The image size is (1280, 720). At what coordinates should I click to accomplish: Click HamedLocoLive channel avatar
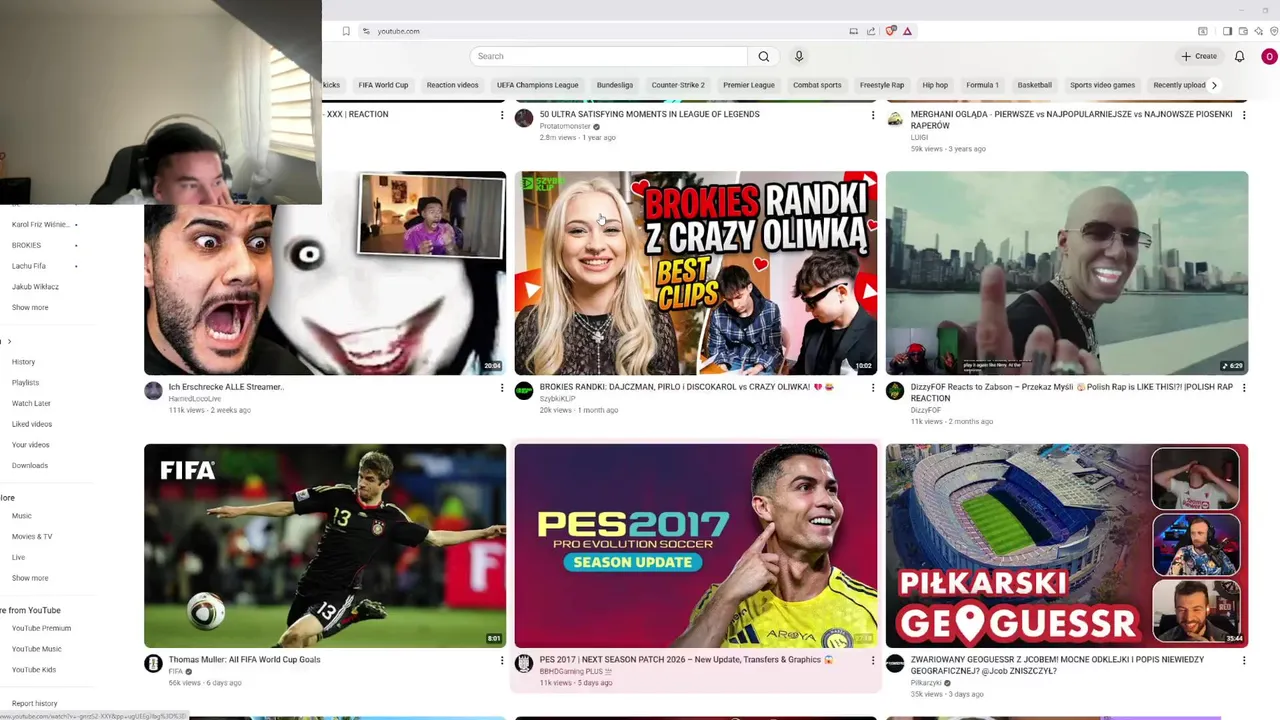[153, 391]
